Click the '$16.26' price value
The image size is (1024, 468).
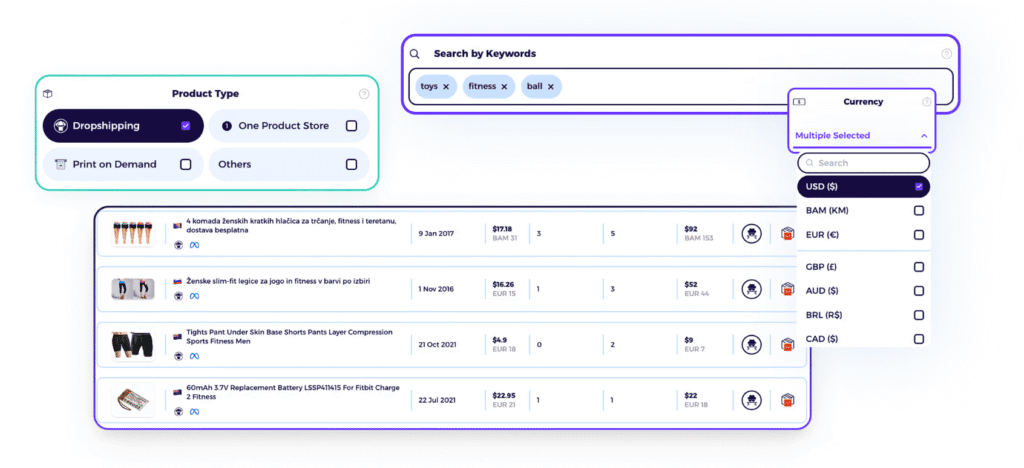[x=503, y=285]
